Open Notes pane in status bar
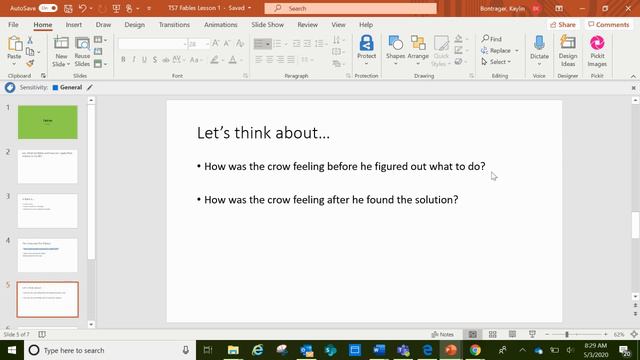The width and height of the screenshot is (640, 360). pyautogui.click(x=443, y=334)
